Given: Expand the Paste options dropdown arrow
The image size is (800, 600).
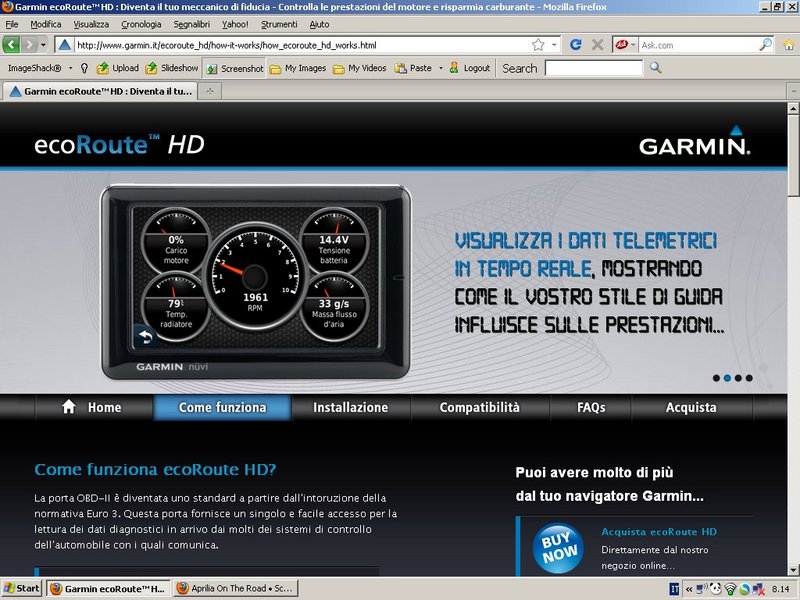Looking at the screenshot, I should click(x=440, y=68).
